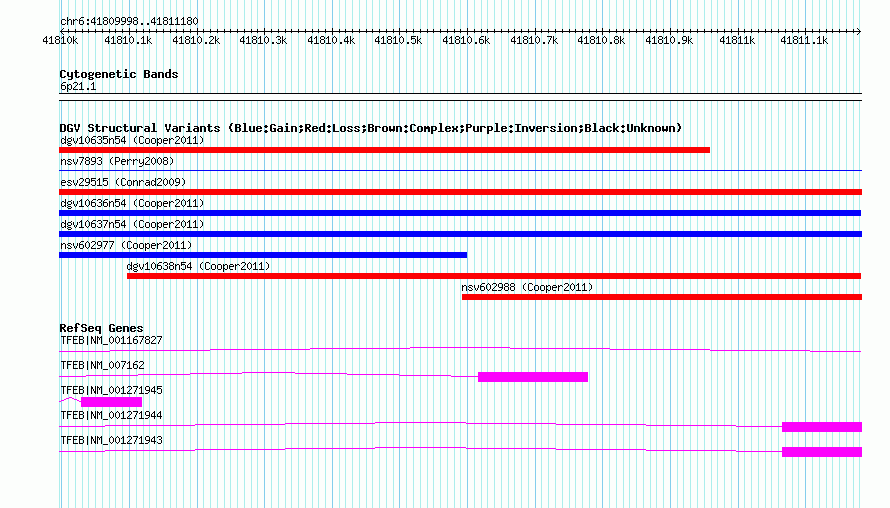
Task: Select the red esv29515 loss bar
Action: (460, 192)
